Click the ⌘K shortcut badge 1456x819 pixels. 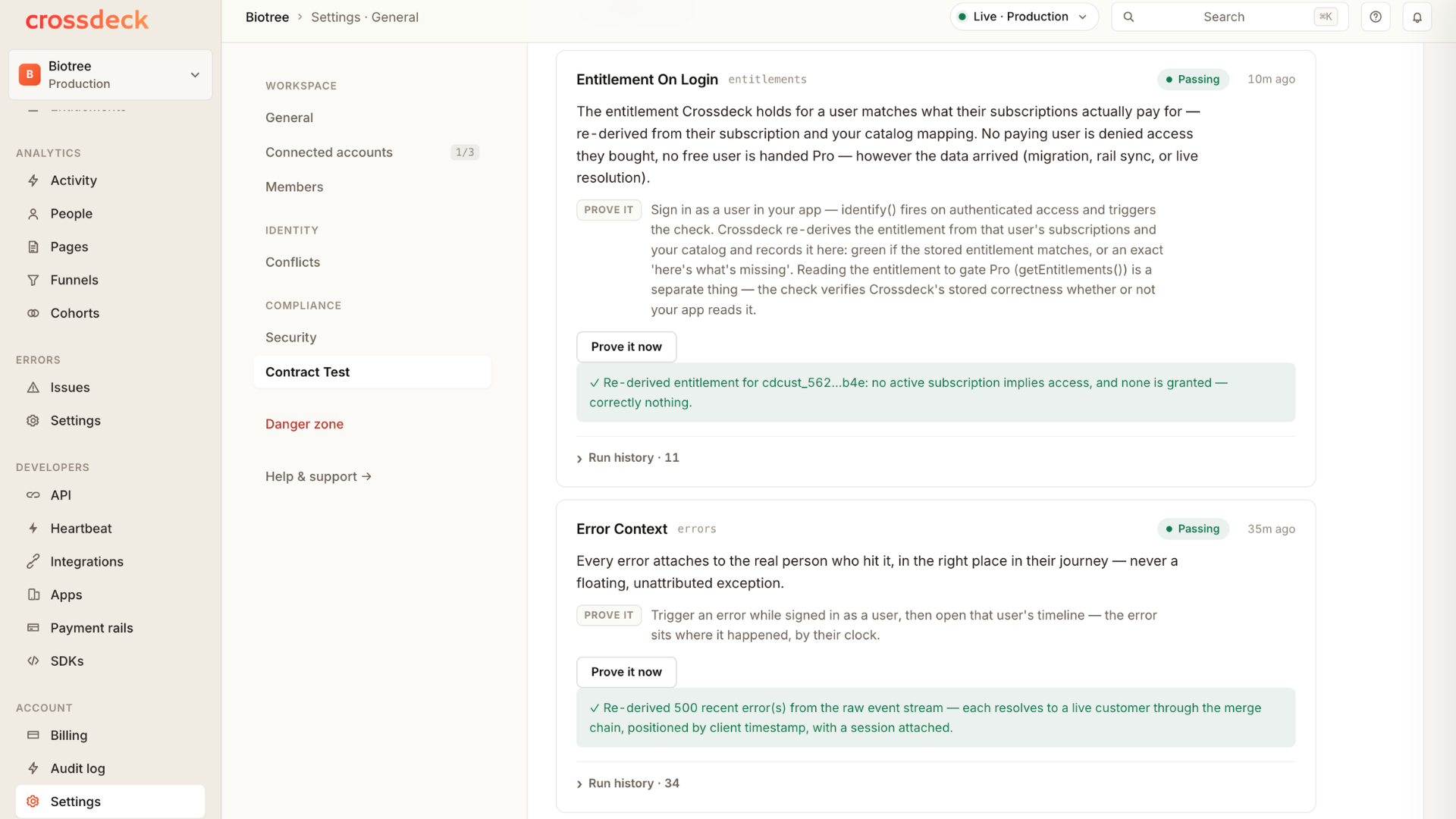(1326, 17)
